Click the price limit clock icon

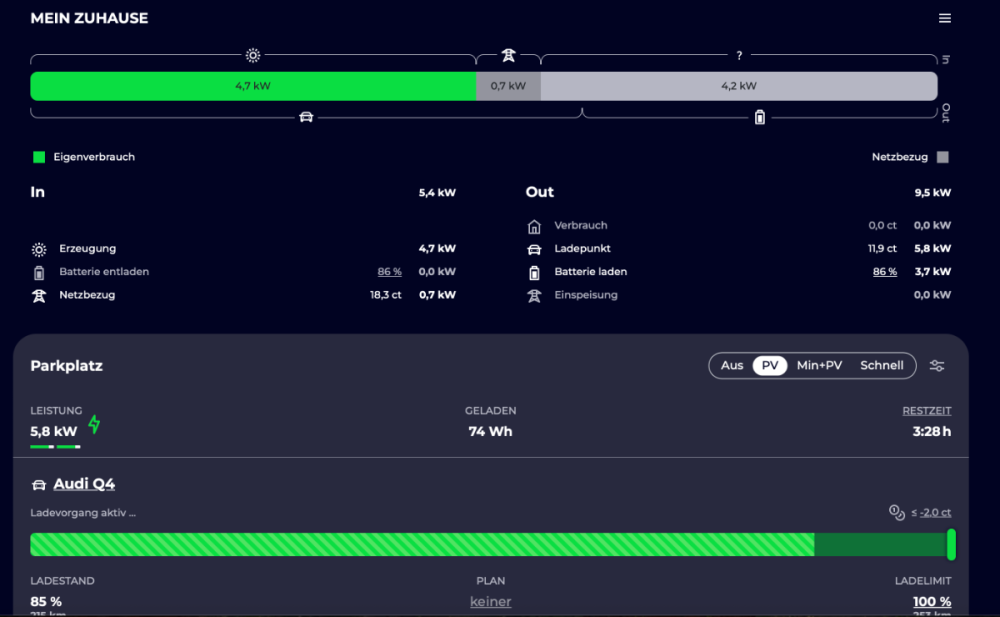[x=897, y=512]
